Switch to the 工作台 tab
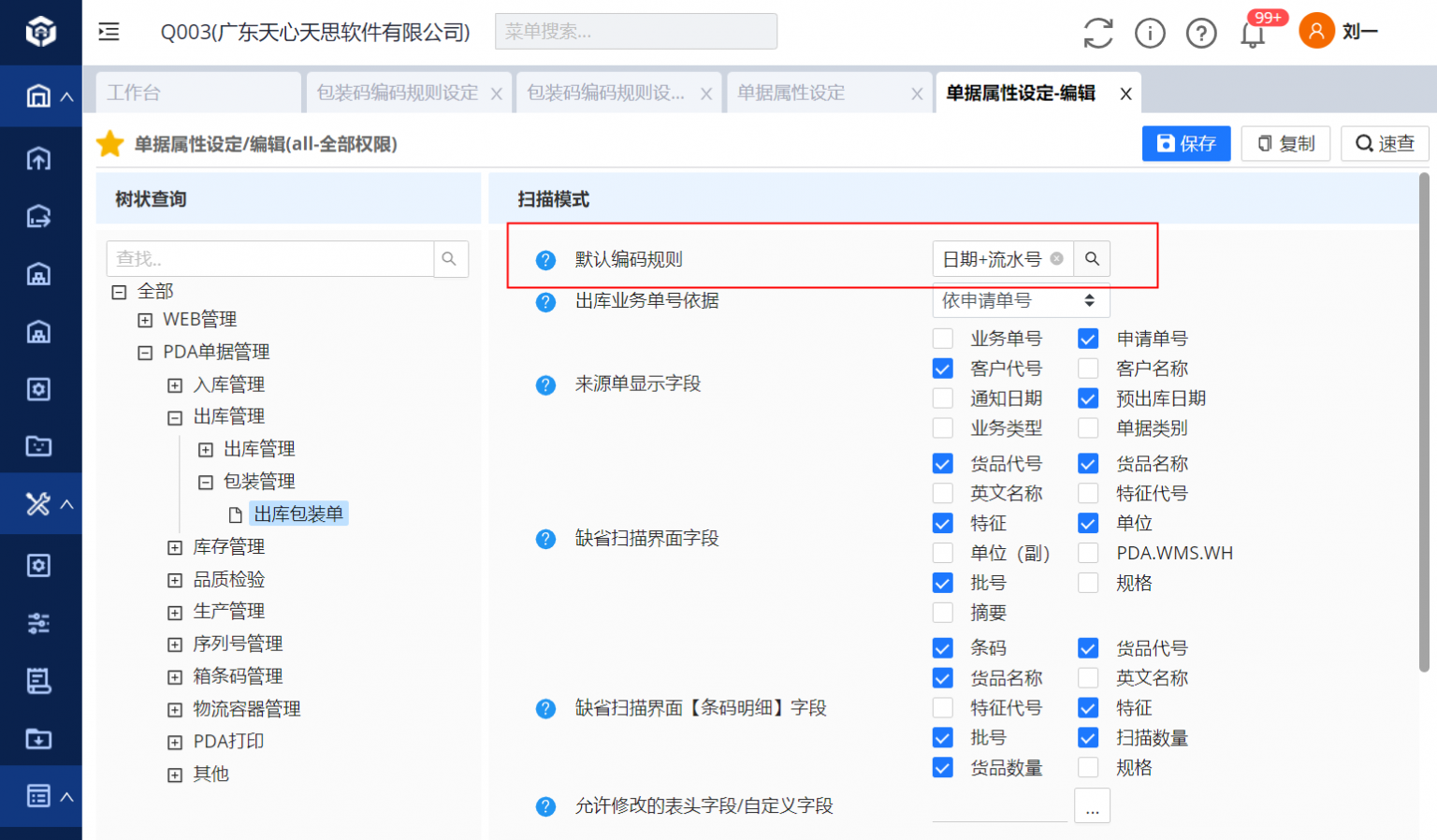Image resolution: width=1437 pixels, height=840 pixels. (x=198, y=93)
